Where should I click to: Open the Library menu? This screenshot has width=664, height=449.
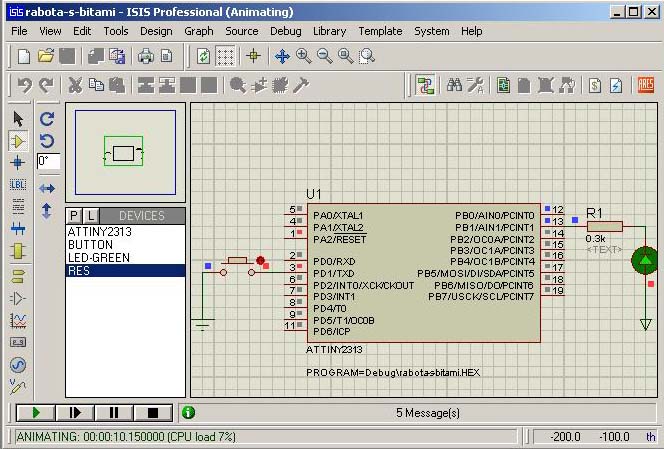click(329, 31)
